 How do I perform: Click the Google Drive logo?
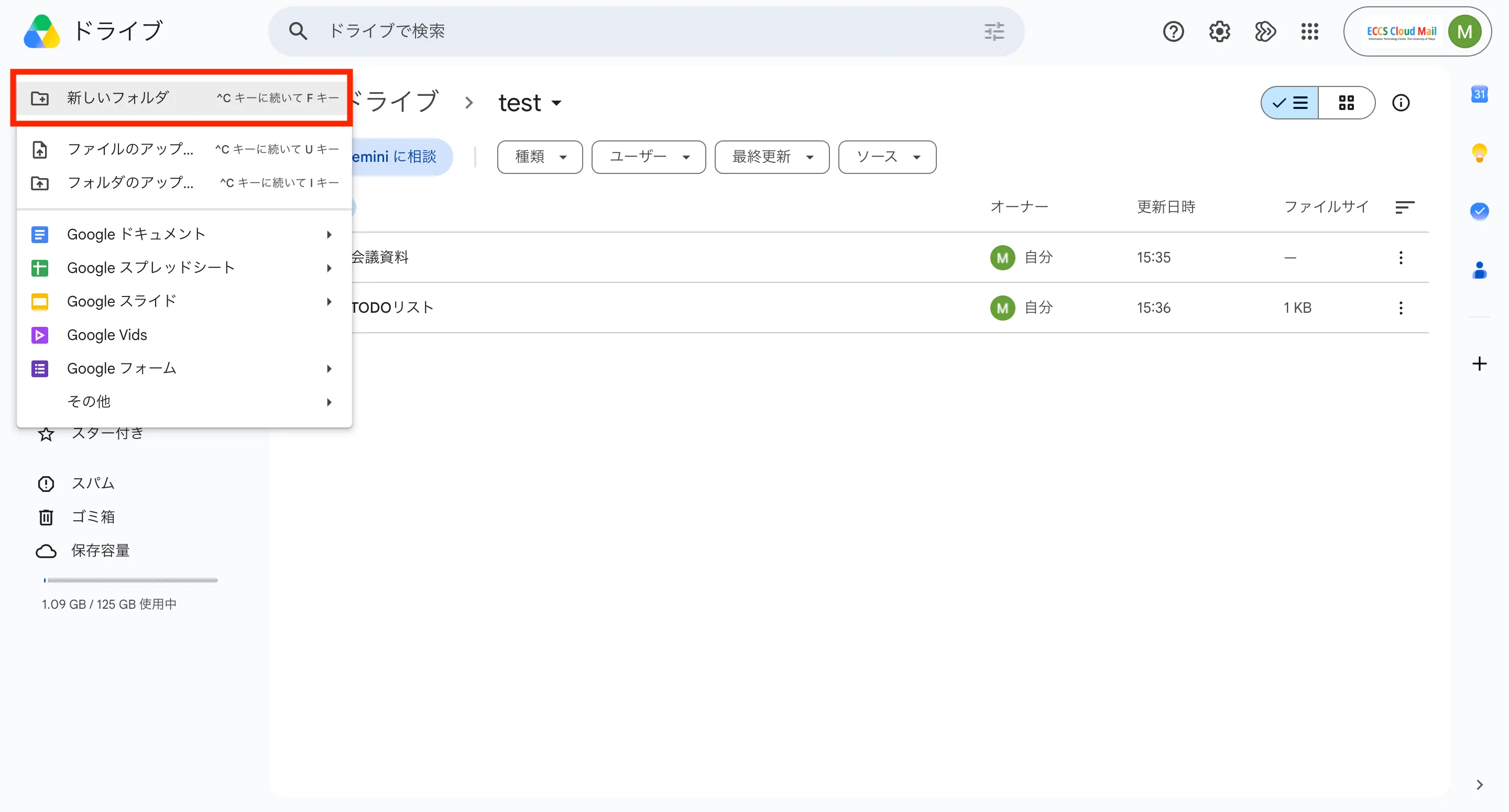41,31
